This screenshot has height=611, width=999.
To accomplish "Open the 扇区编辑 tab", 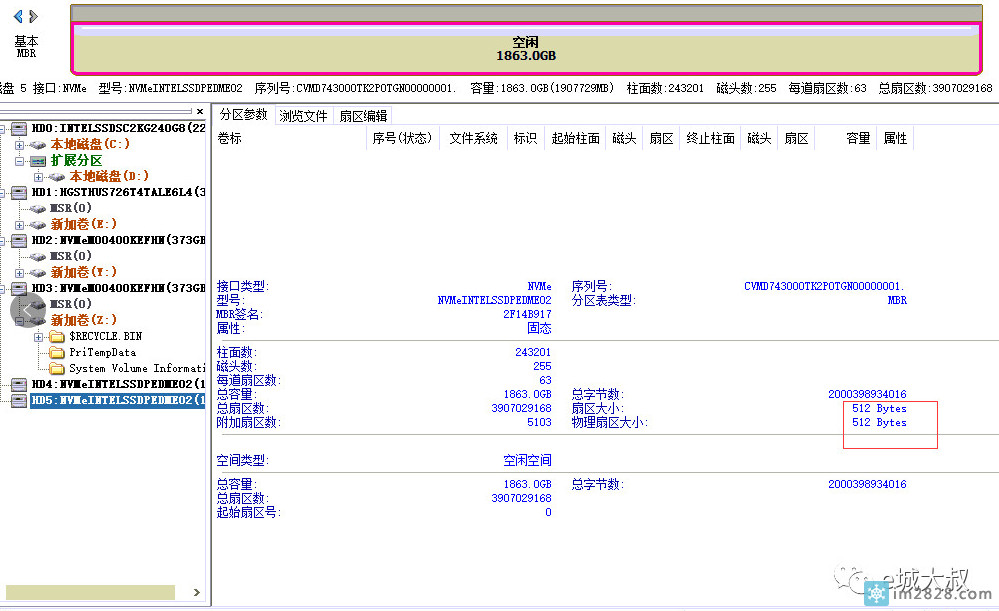I will [x=362, y=116].
